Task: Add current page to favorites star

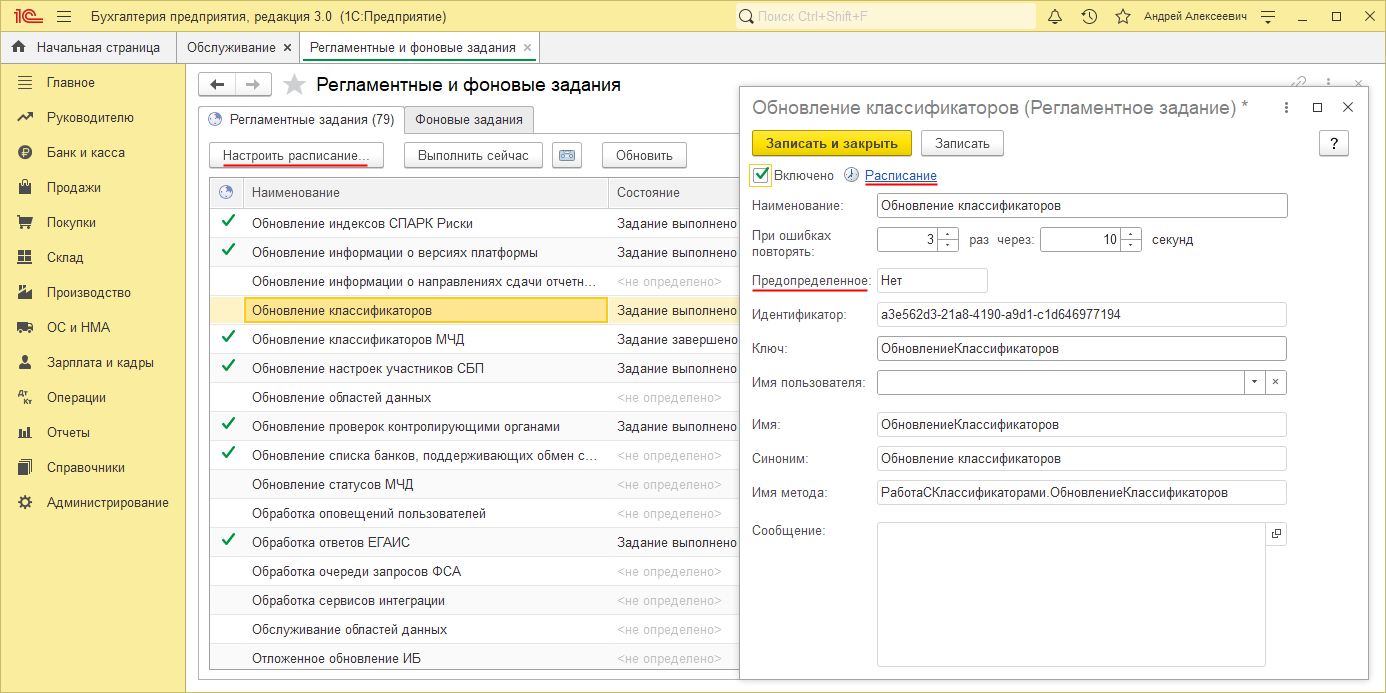Action: [294, 85]
